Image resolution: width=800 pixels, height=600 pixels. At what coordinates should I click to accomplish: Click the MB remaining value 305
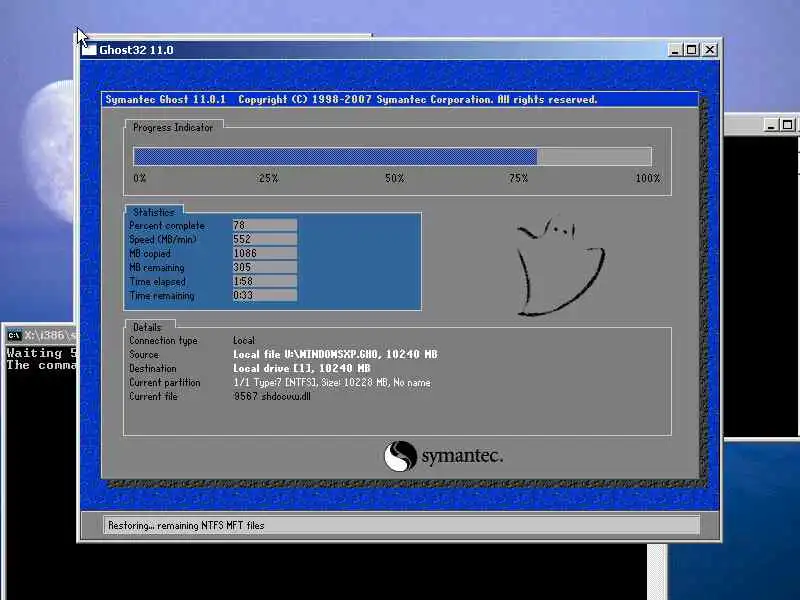click(x=265, y=267)
